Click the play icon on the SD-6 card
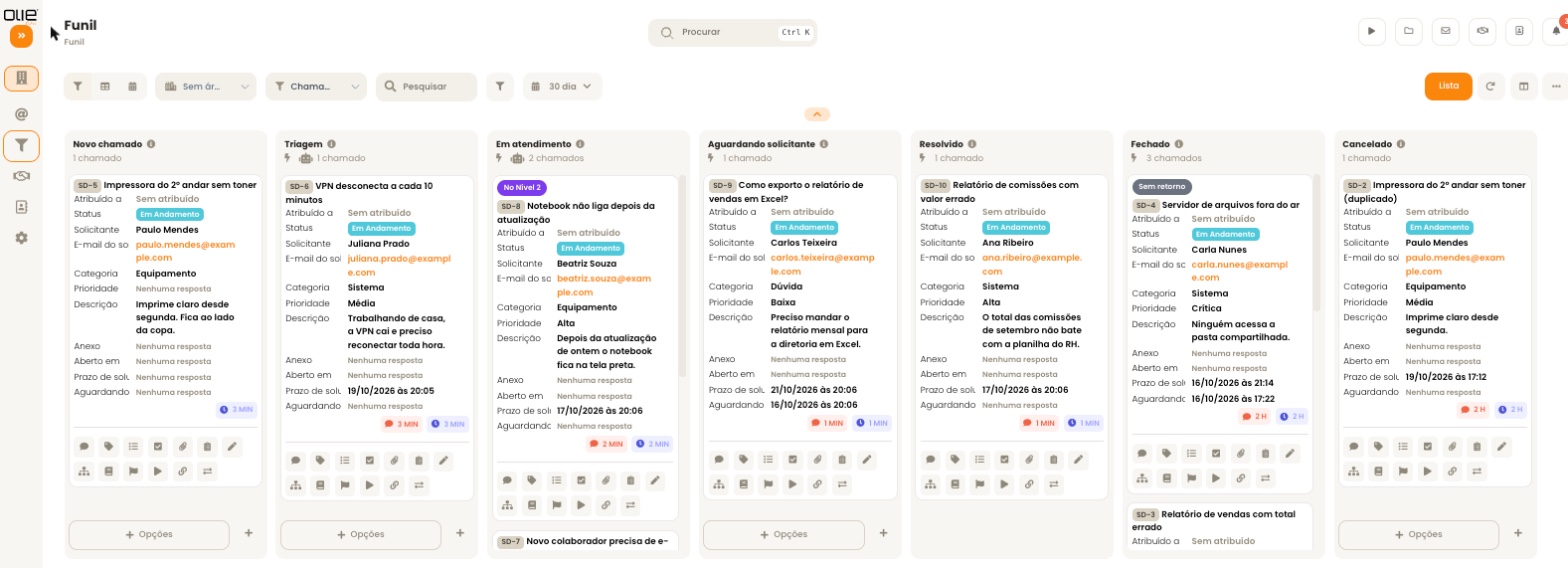Screen dimensions: 1568x568 pyautogui.click(x=370, y=485)
